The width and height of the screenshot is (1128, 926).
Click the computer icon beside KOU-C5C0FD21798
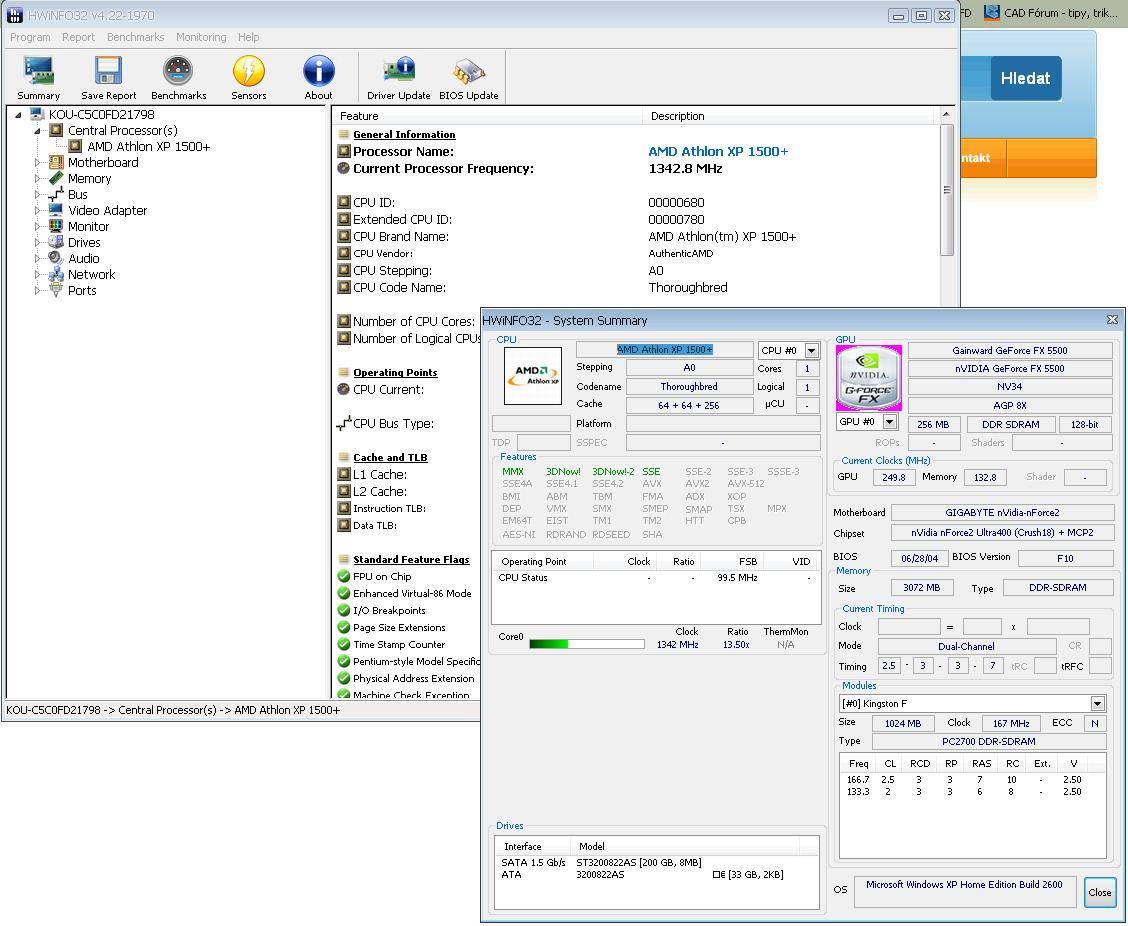37,114
